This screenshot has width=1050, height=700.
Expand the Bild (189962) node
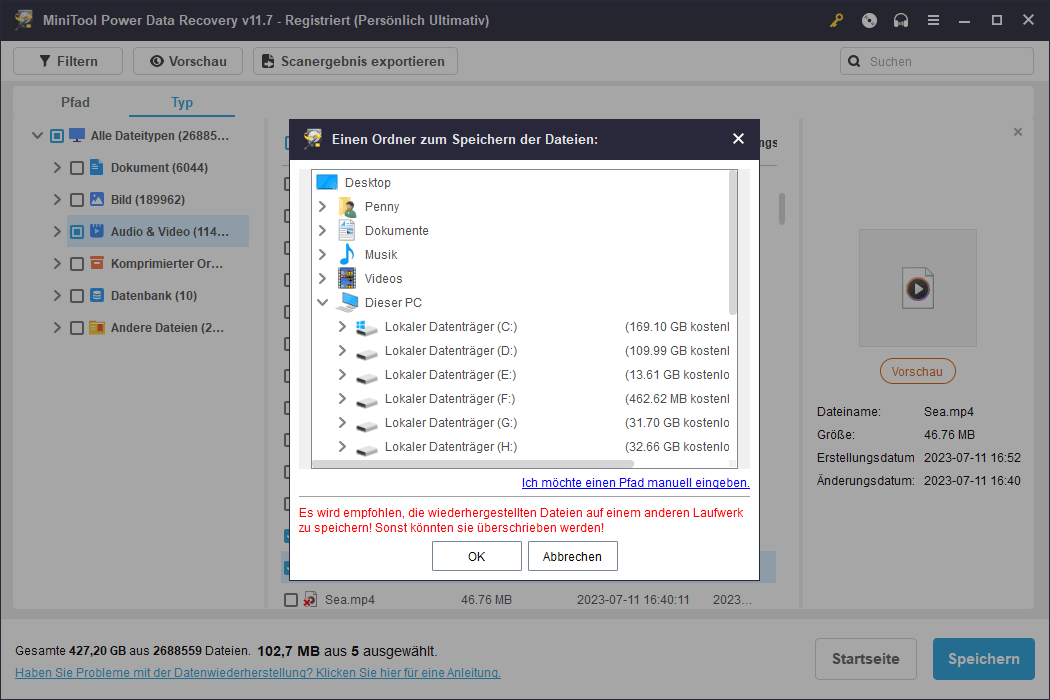point(57,200)
